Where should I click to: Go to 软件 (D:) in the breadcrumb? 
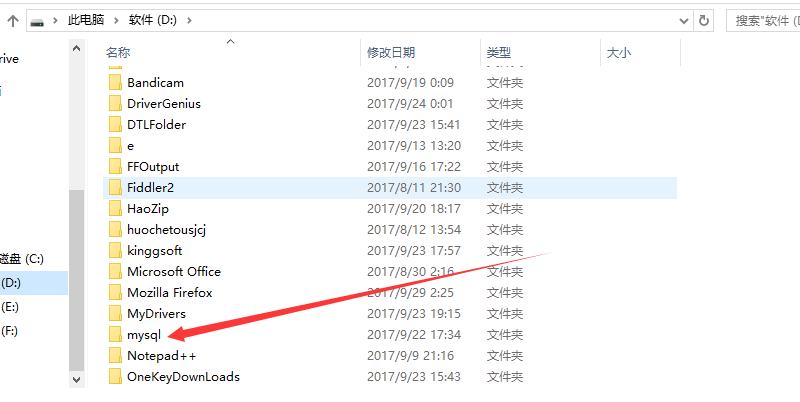click(x=153, y=20)
